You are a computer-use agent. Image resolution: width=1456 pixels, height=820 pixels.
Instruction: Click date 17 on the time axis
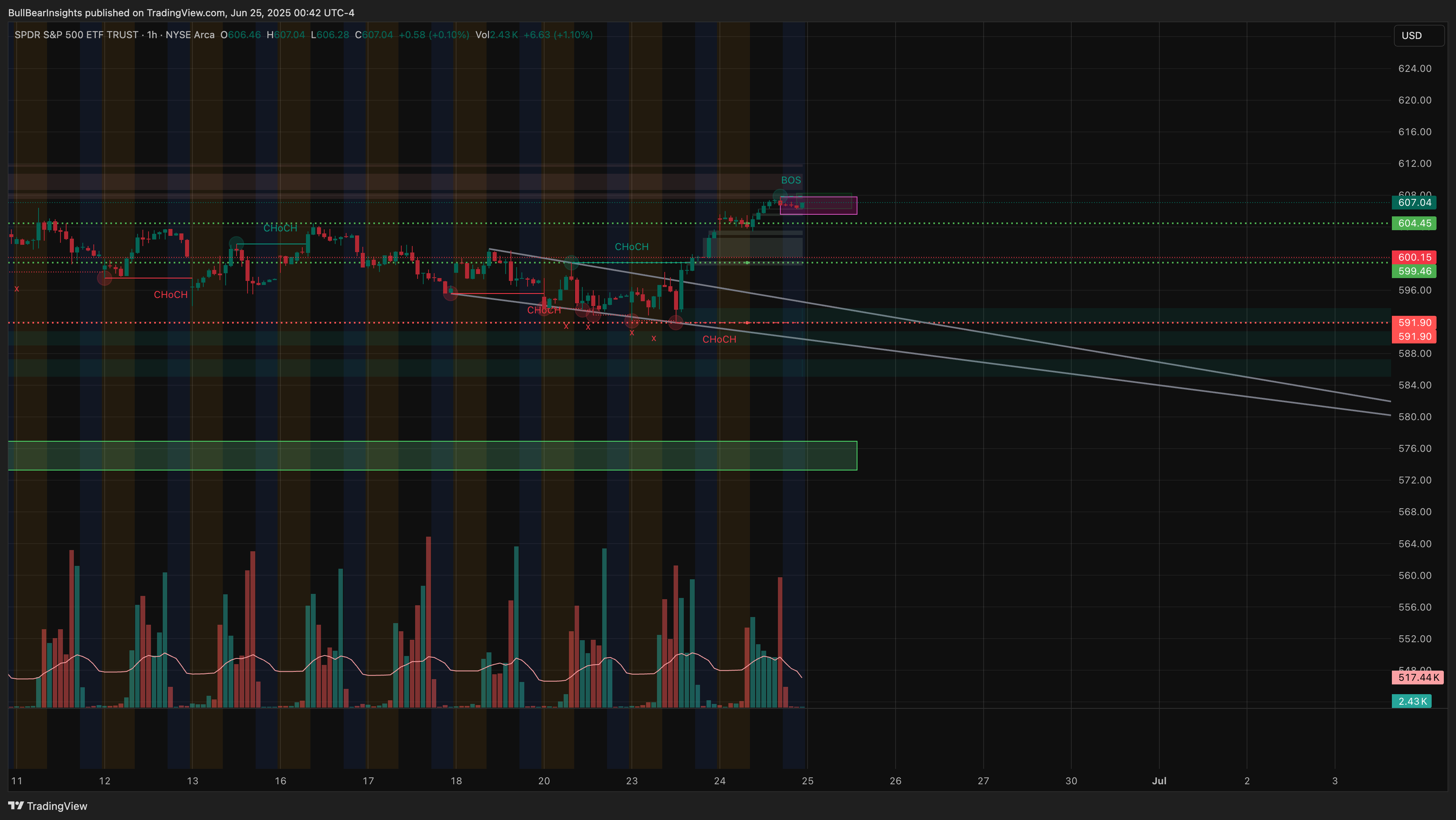click(368, 781)
